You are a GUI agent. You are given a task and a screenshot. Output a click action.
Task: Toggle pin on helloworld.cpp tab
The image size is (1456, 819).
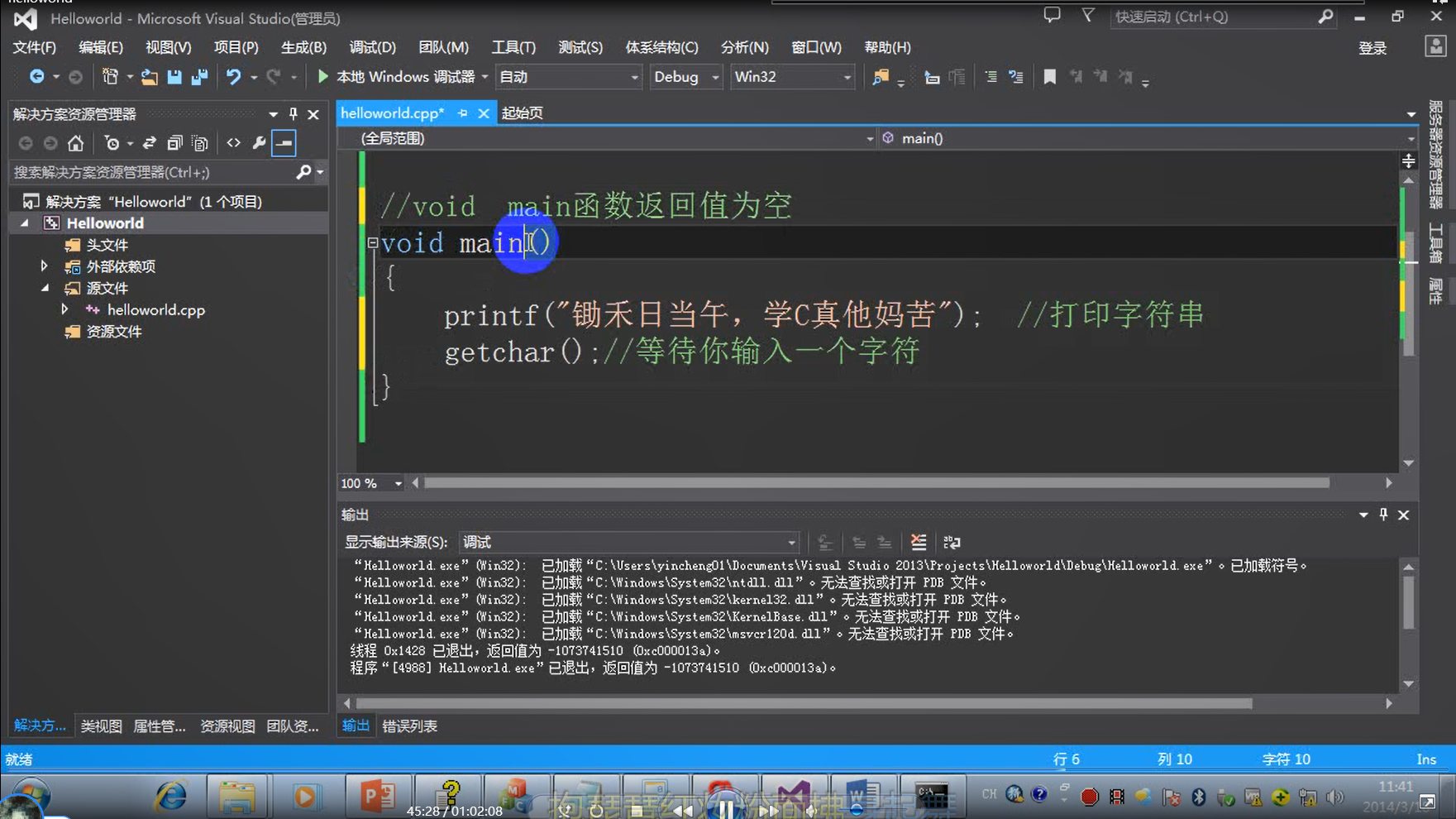[462, 113]
